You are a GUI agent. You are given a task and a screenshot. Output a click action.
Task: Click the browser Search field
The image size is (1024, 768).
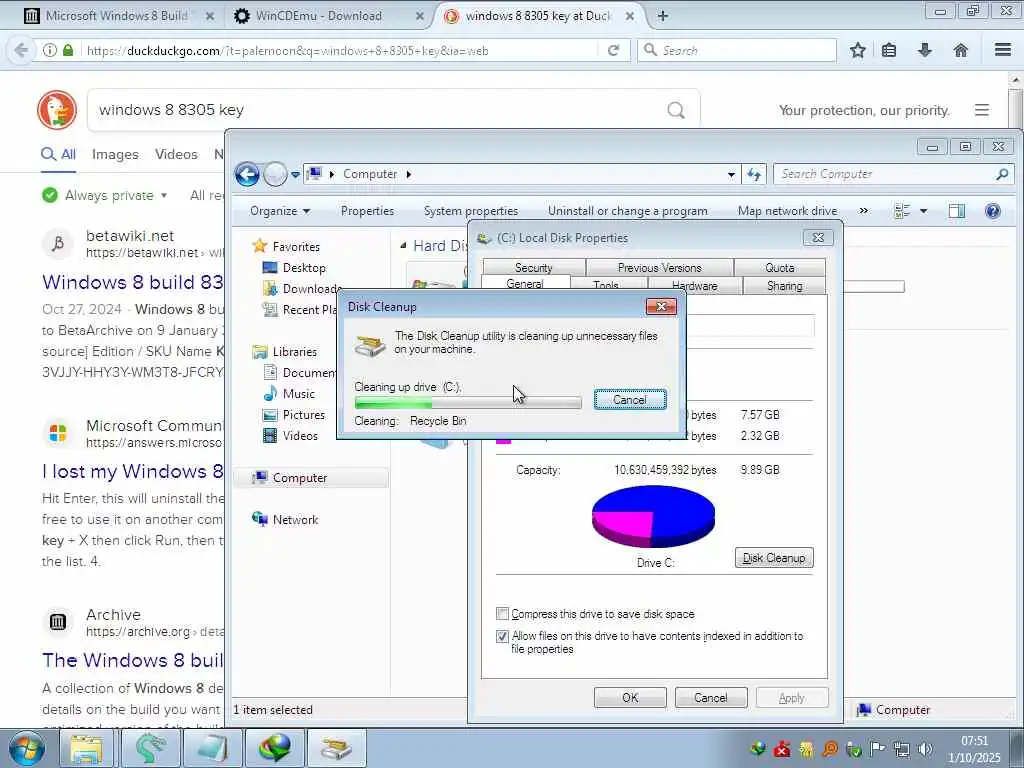click(x=737, y=50)
